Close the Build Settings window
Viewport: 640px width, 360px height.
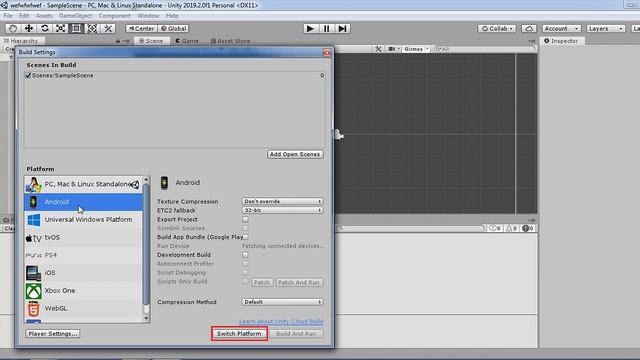327,52
